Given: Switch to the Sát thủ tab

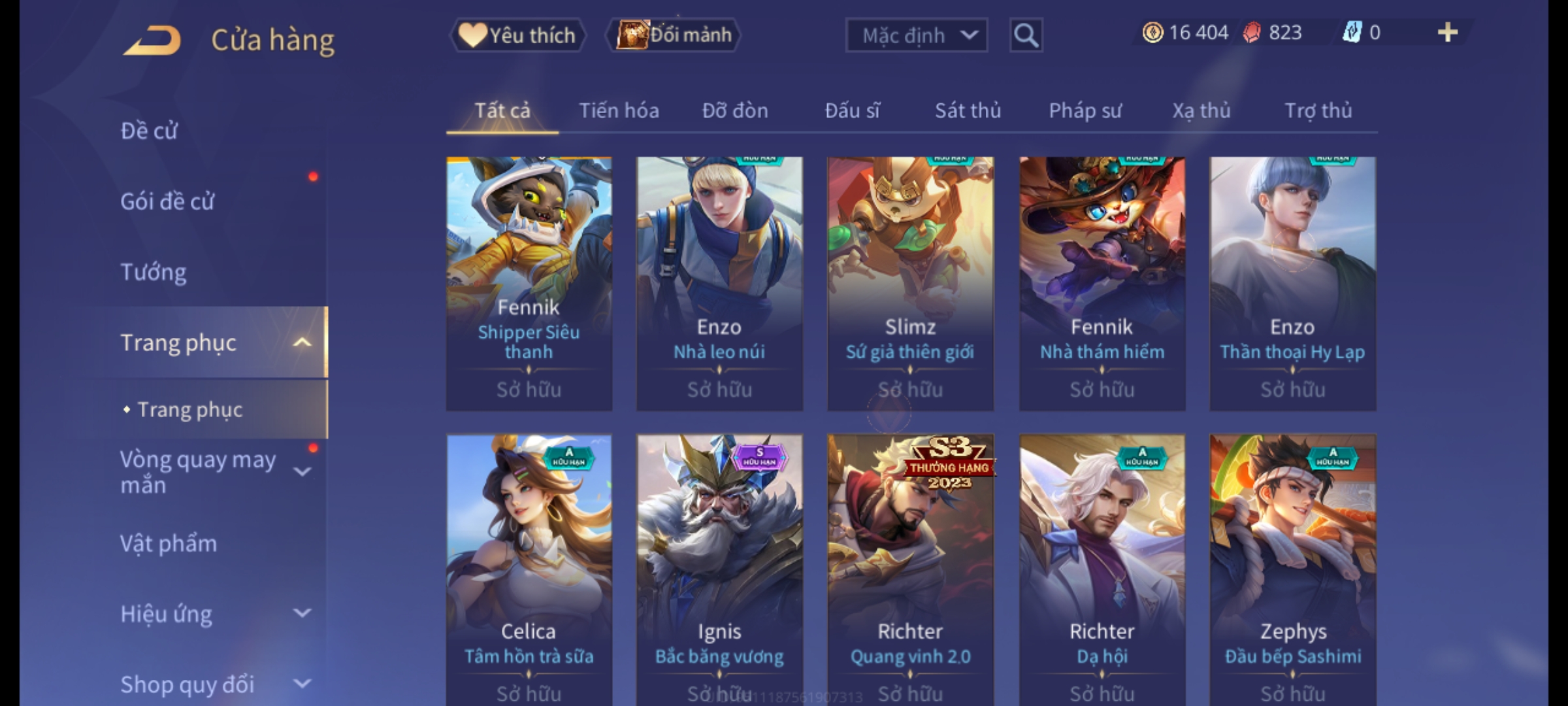Looking at the screenshot, I should click(x=968, y=110).
